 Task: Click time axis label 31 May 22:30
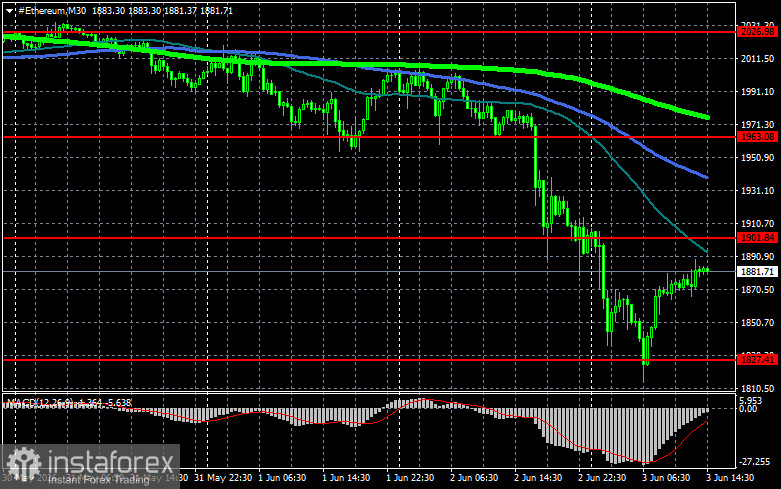point(223,478)
